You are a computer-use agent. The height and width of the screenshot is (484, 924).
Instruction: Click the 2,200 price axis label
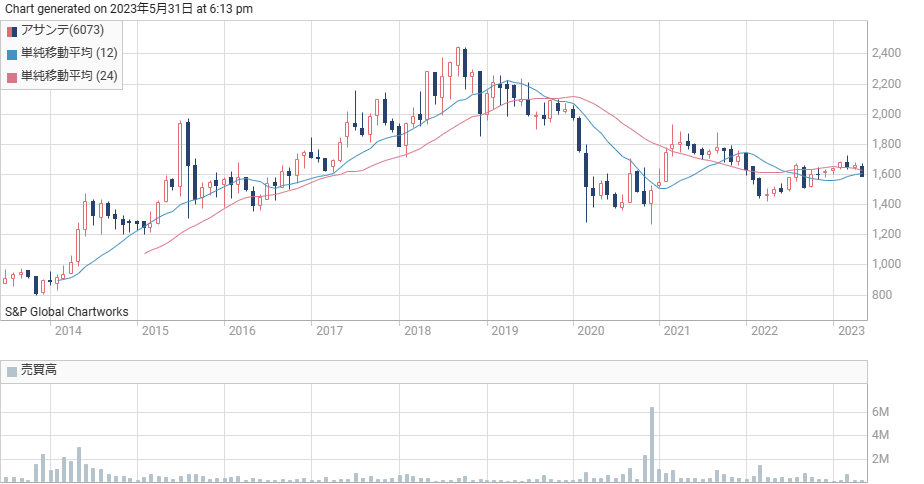[886, 84]
